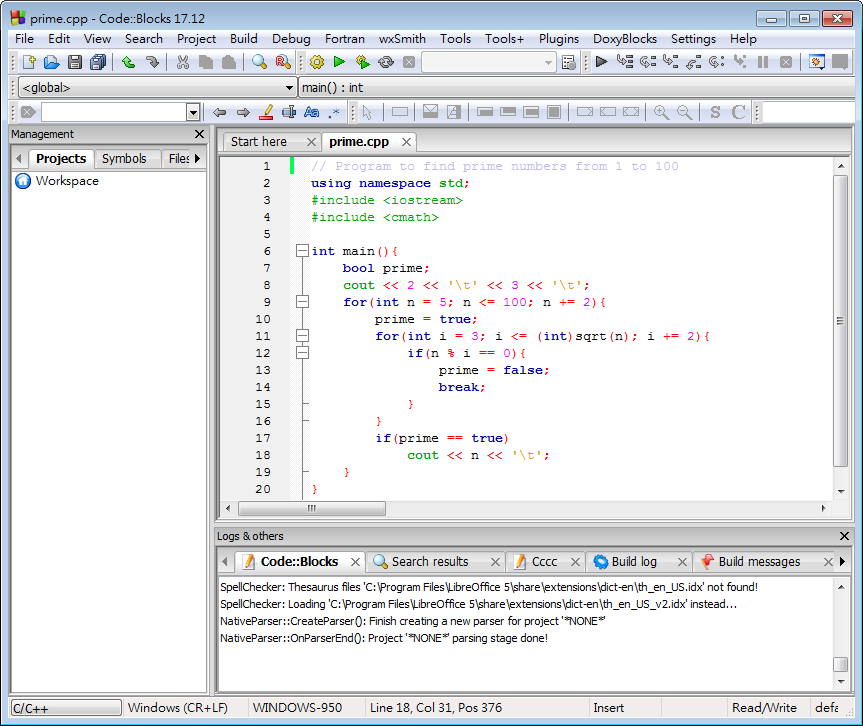The image size is (863, 726).
Task: Start debugger with Debug/Continue arrow
Action: [601, 62]
